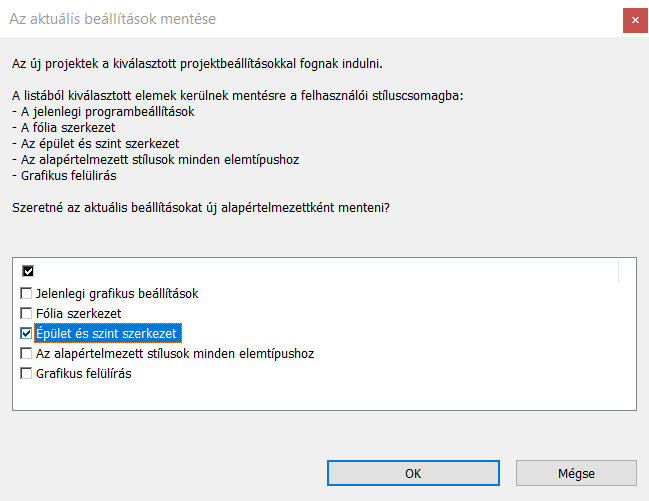Uncheck the Épület és szint szerkezet checkbox
Image resolution: width=649 pixels, height=501 pixels.
[x=27, y=334]
